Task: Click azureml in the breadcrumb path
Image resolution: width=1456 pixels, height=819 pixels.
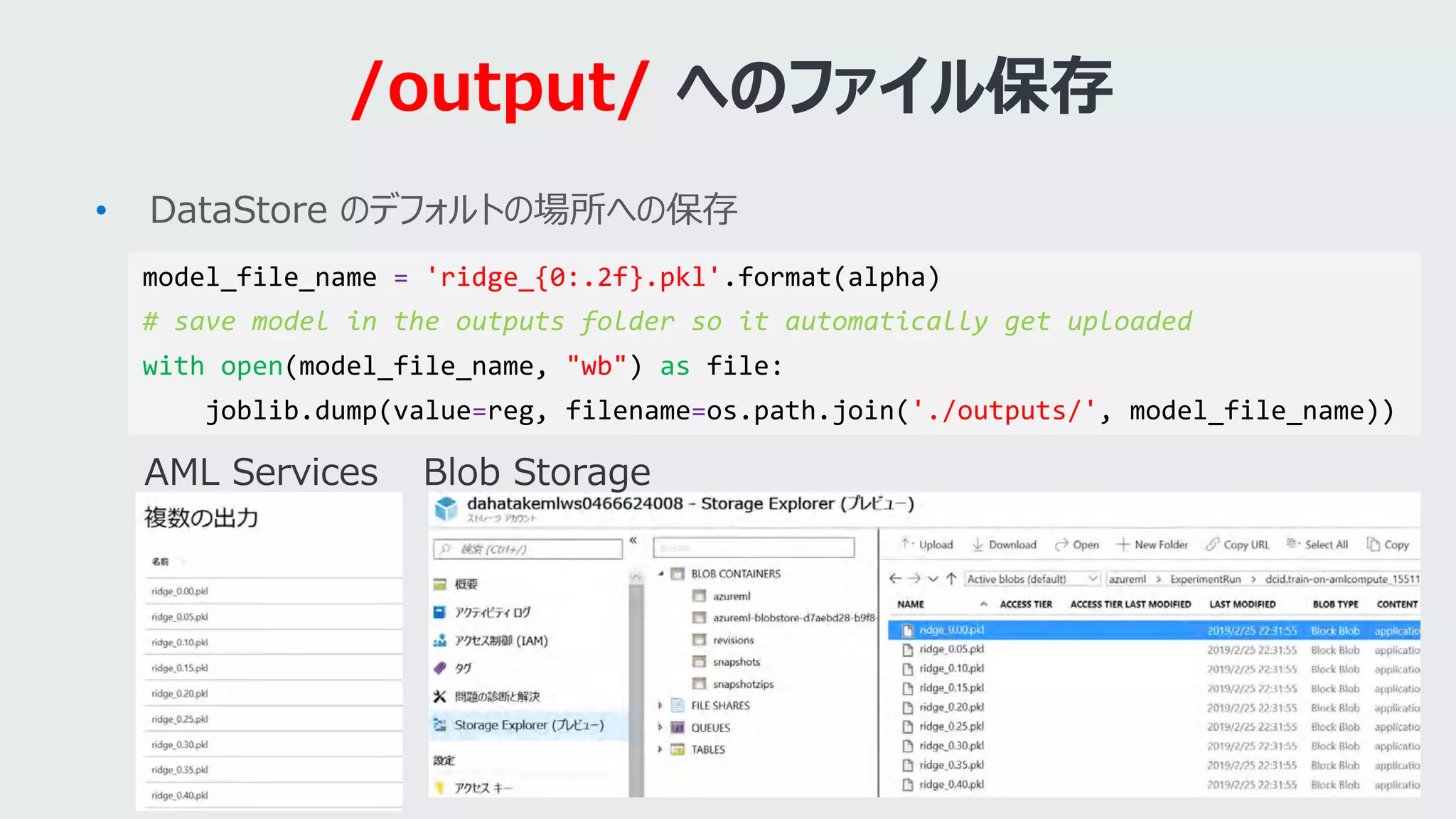Action: (x=1128, y=579)
